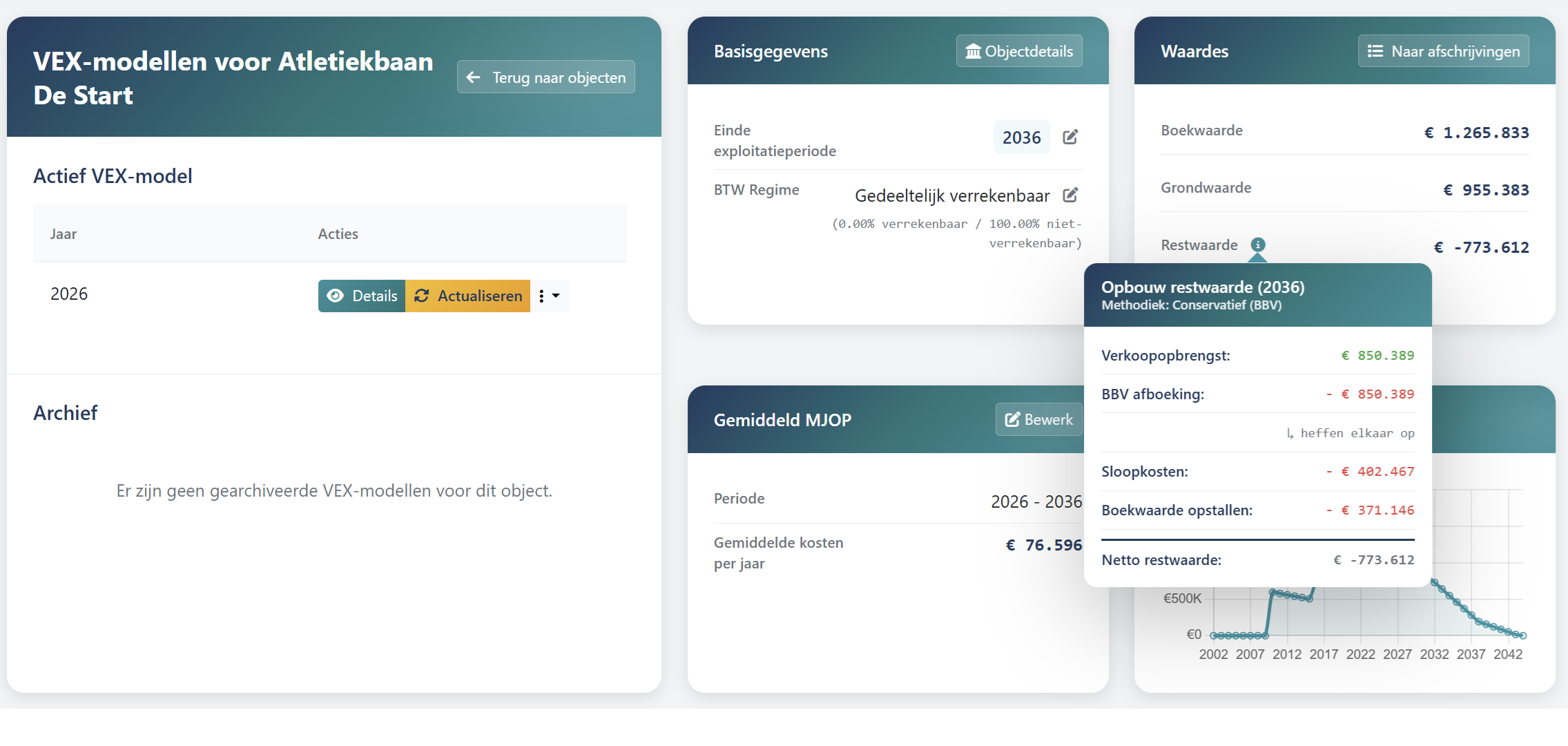The width and height of the screenshot is (1568, 746).
Task: Click the Actualiseren button for 2026
Action: [467, 296]
